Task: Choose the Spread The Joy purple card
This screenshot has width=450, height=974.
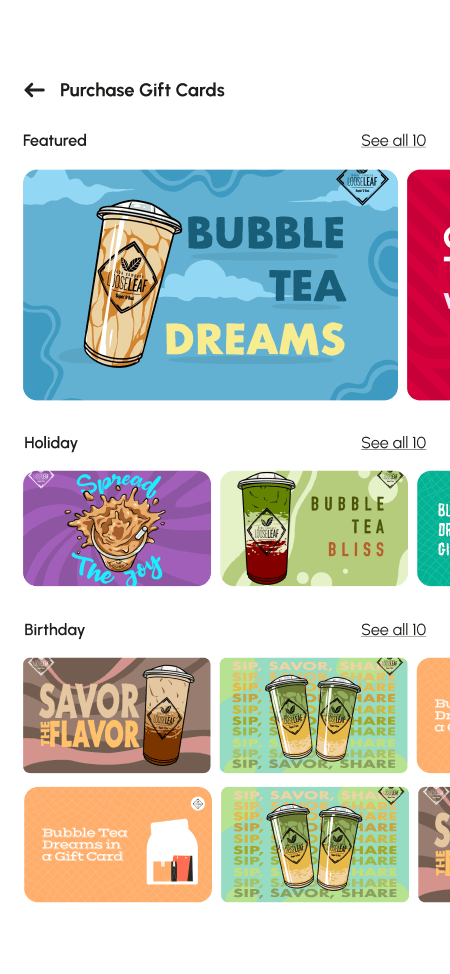Action: [117, 529]
